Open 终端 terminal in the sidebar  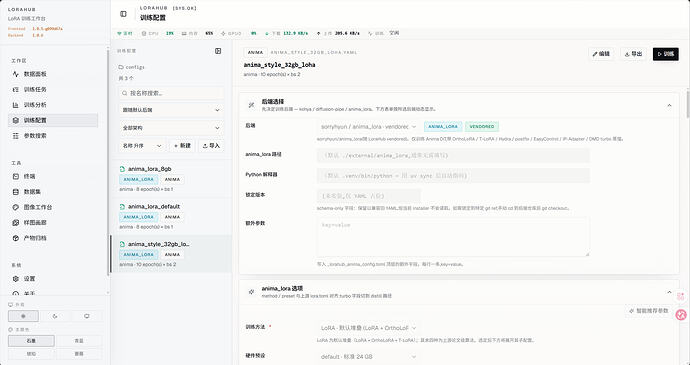[53, 176]
